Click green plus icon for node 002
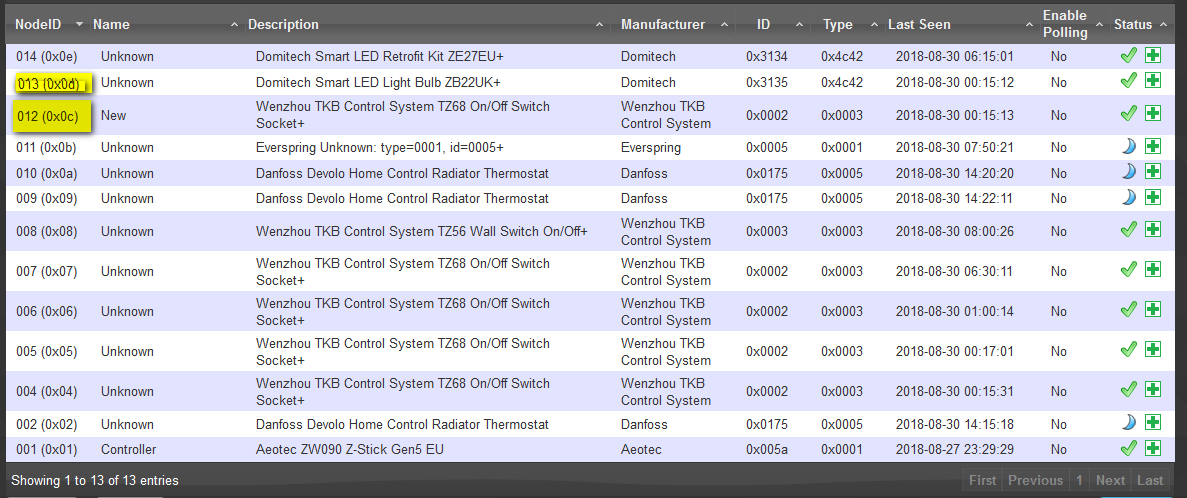This screenshot has height=498, width=1187. (1152, 422)
